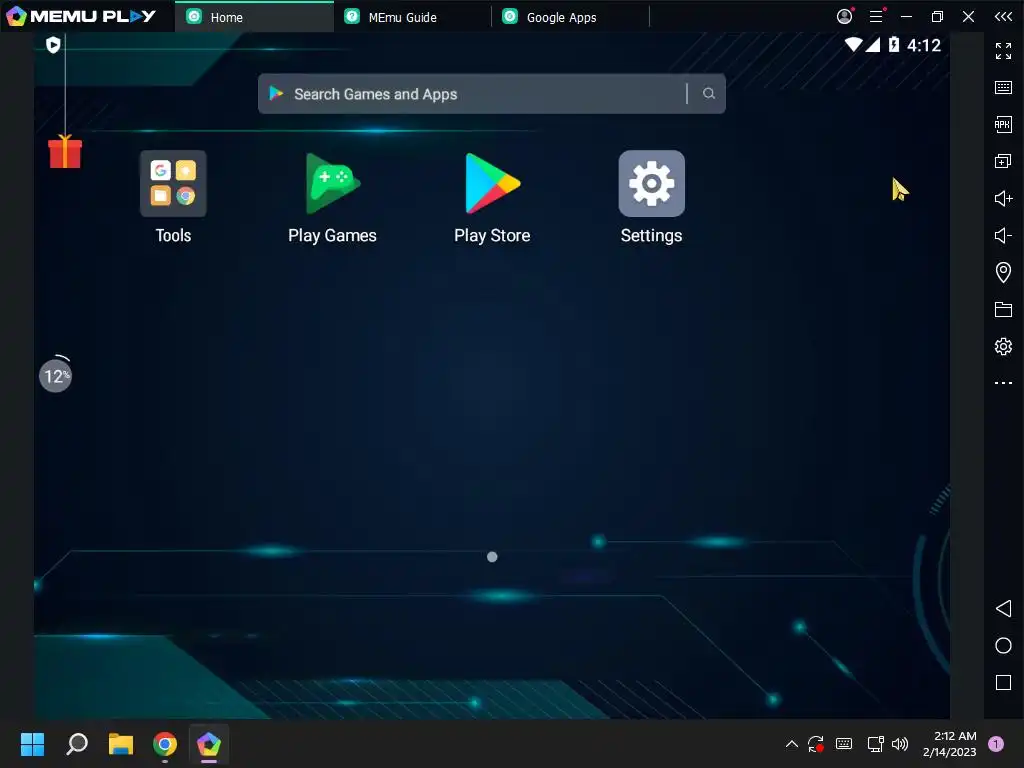Open the Play Store app
The image size is (1024, 768).
pyautogui.click(x=492, y=184)
